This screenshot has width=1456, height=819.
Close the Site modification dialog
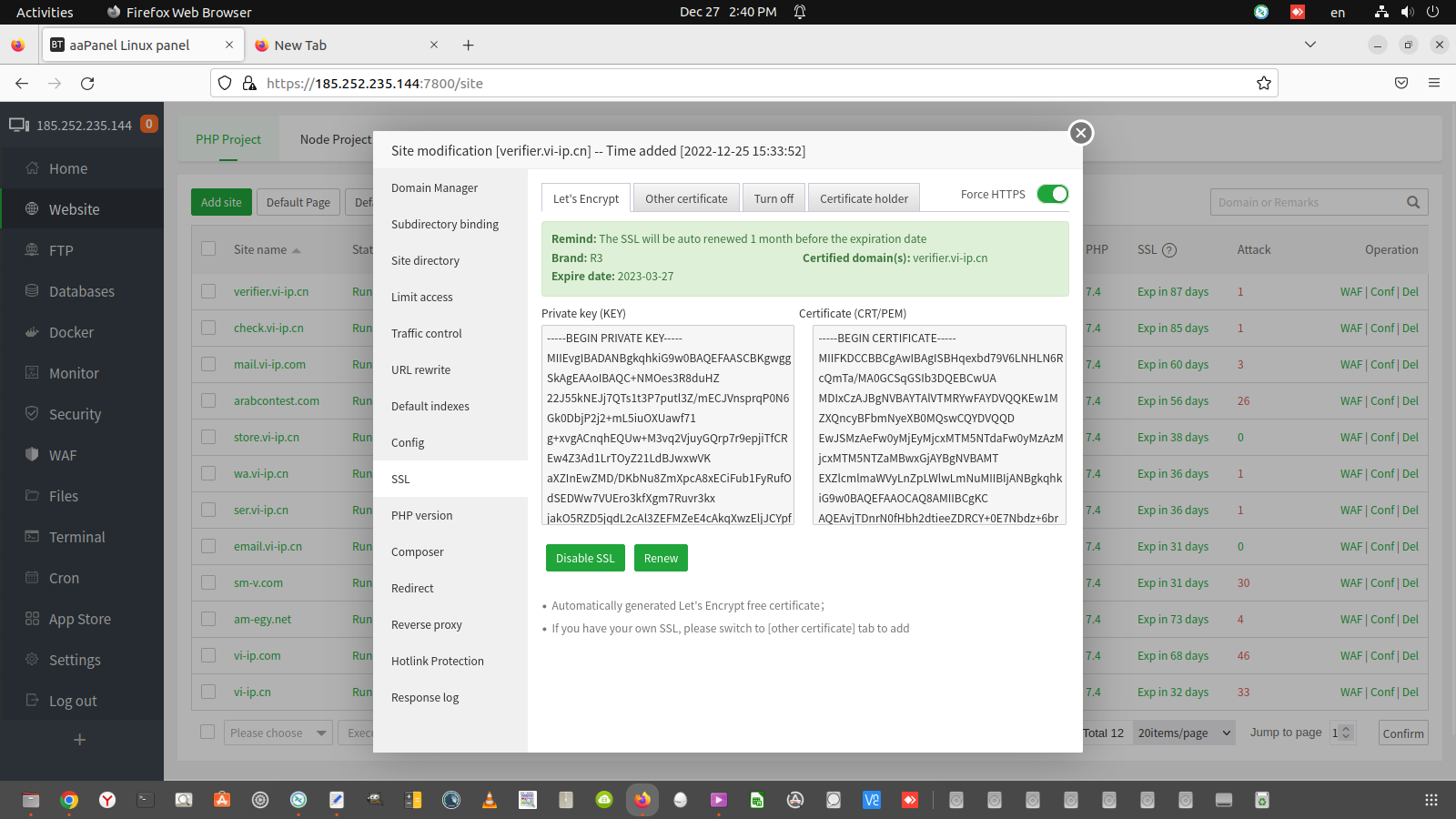[x=1080, y=133]
